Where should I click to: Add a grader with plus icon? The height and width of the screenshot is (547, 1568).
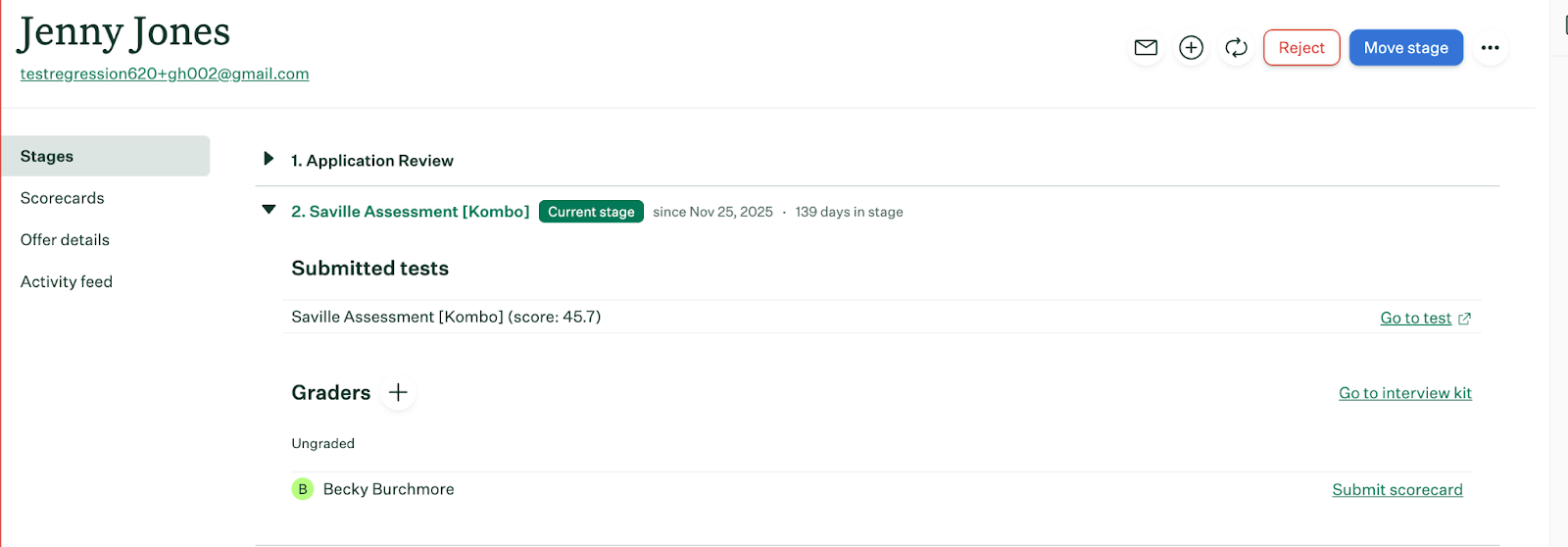[x=398, y=392]
